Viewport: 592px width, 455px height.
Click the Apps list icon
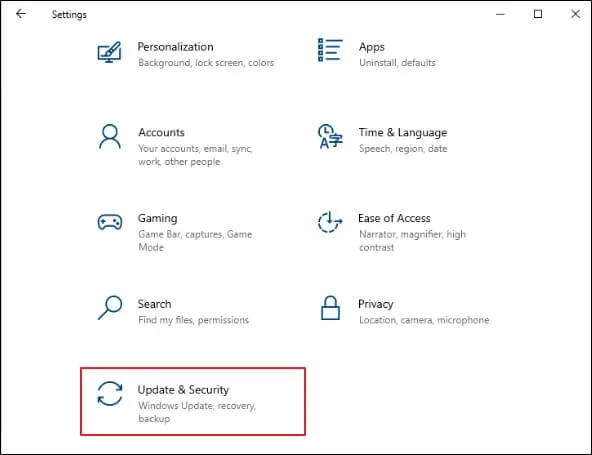(x=330, y=50)
